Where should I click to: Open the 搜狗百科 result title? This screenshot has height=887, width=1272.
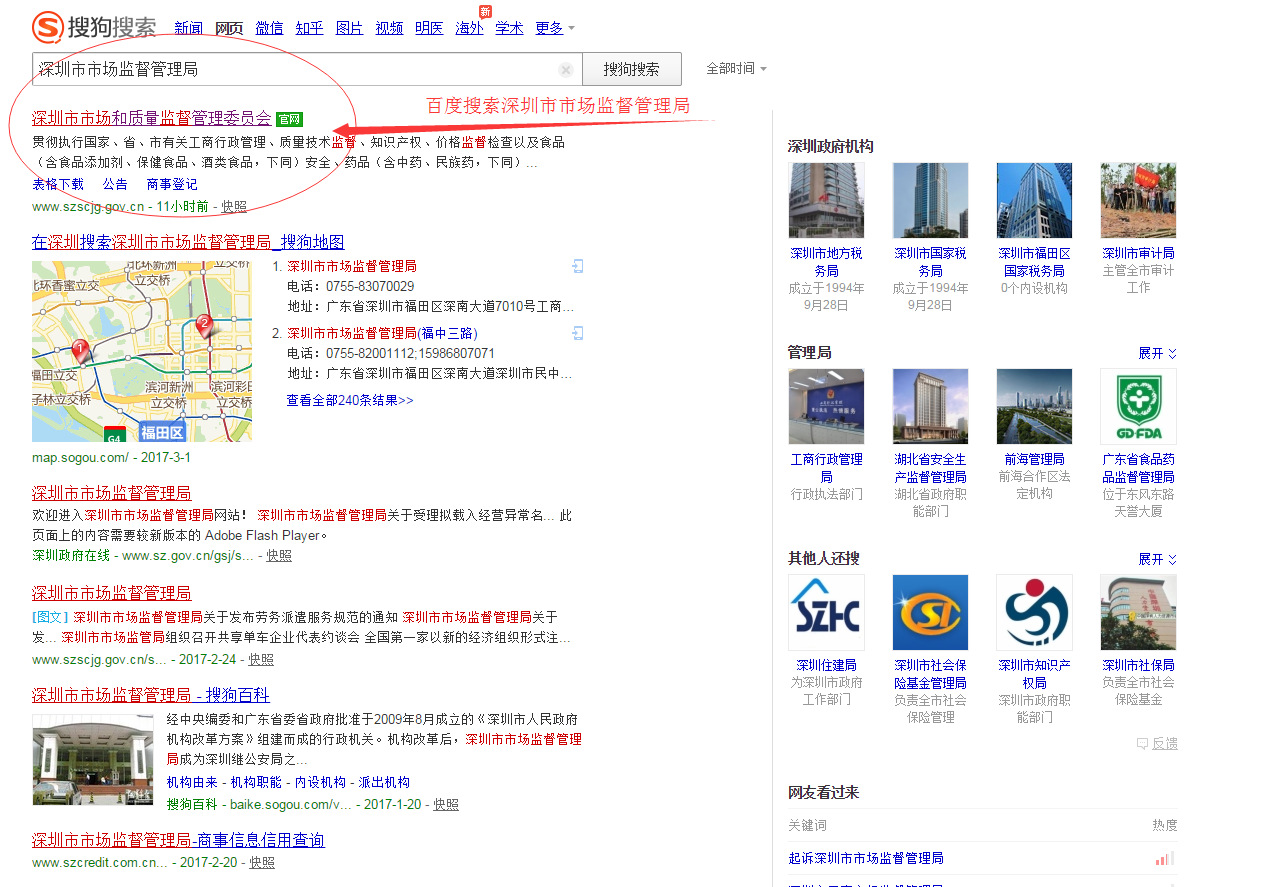click(151, 695)
